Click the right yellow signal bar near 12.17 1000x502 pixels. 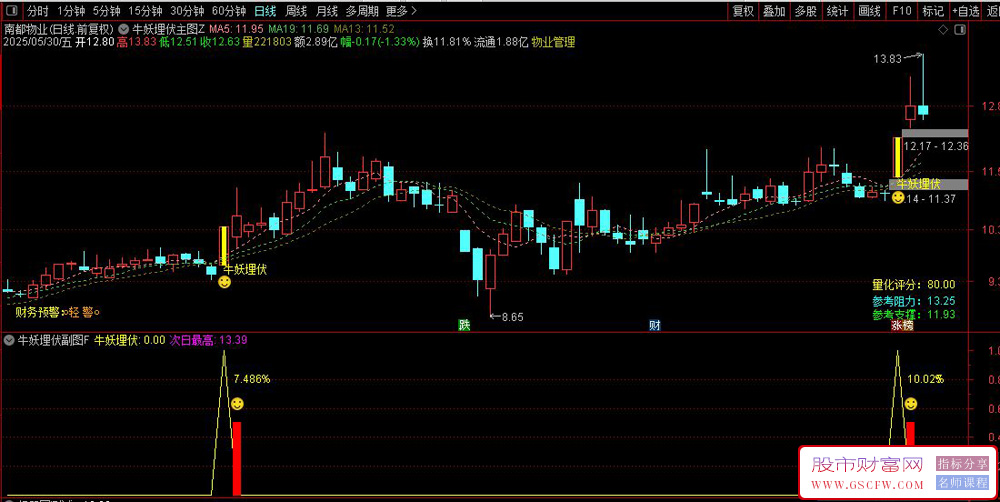coord(898,158)
